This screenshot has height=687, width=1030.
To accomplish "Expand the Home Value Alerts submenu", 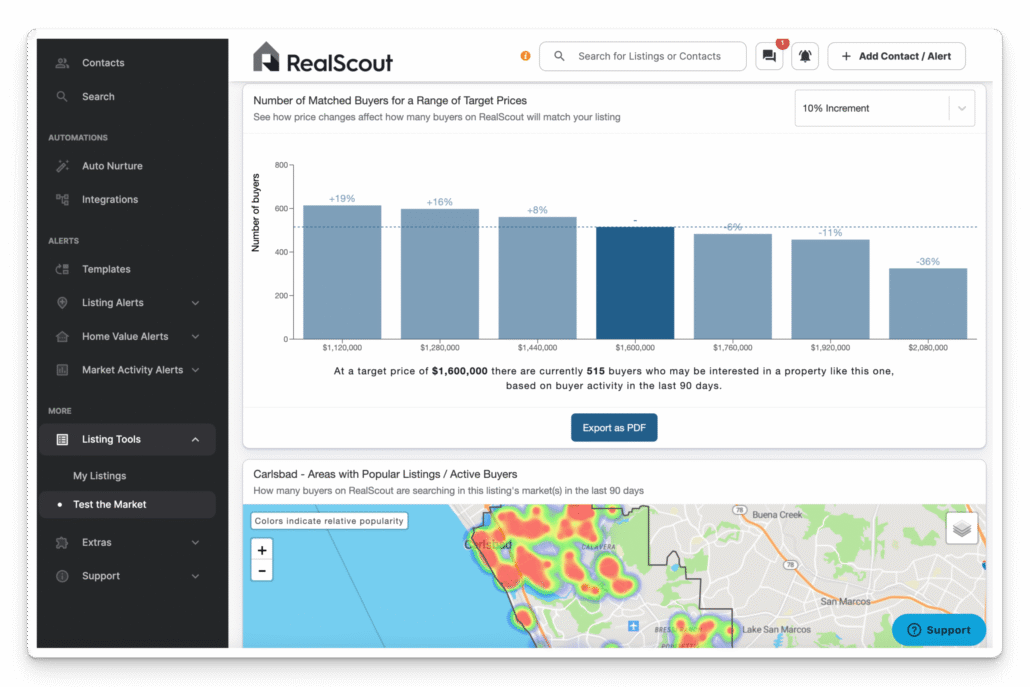I will click(x=195, y=337).
